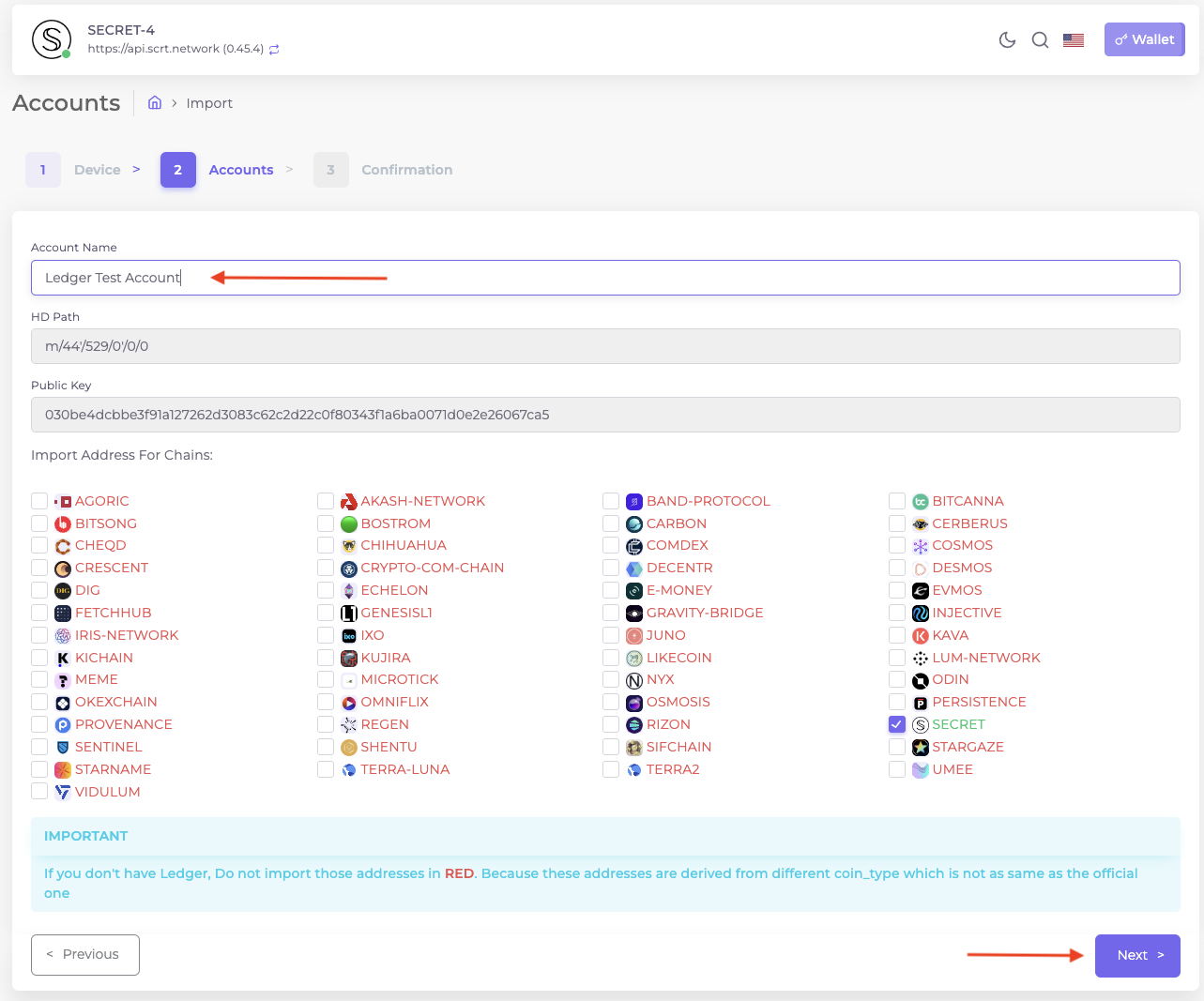Click the US flag language icon
The height and width of the screenshot is (1001, 1204).
[1074, 39]
